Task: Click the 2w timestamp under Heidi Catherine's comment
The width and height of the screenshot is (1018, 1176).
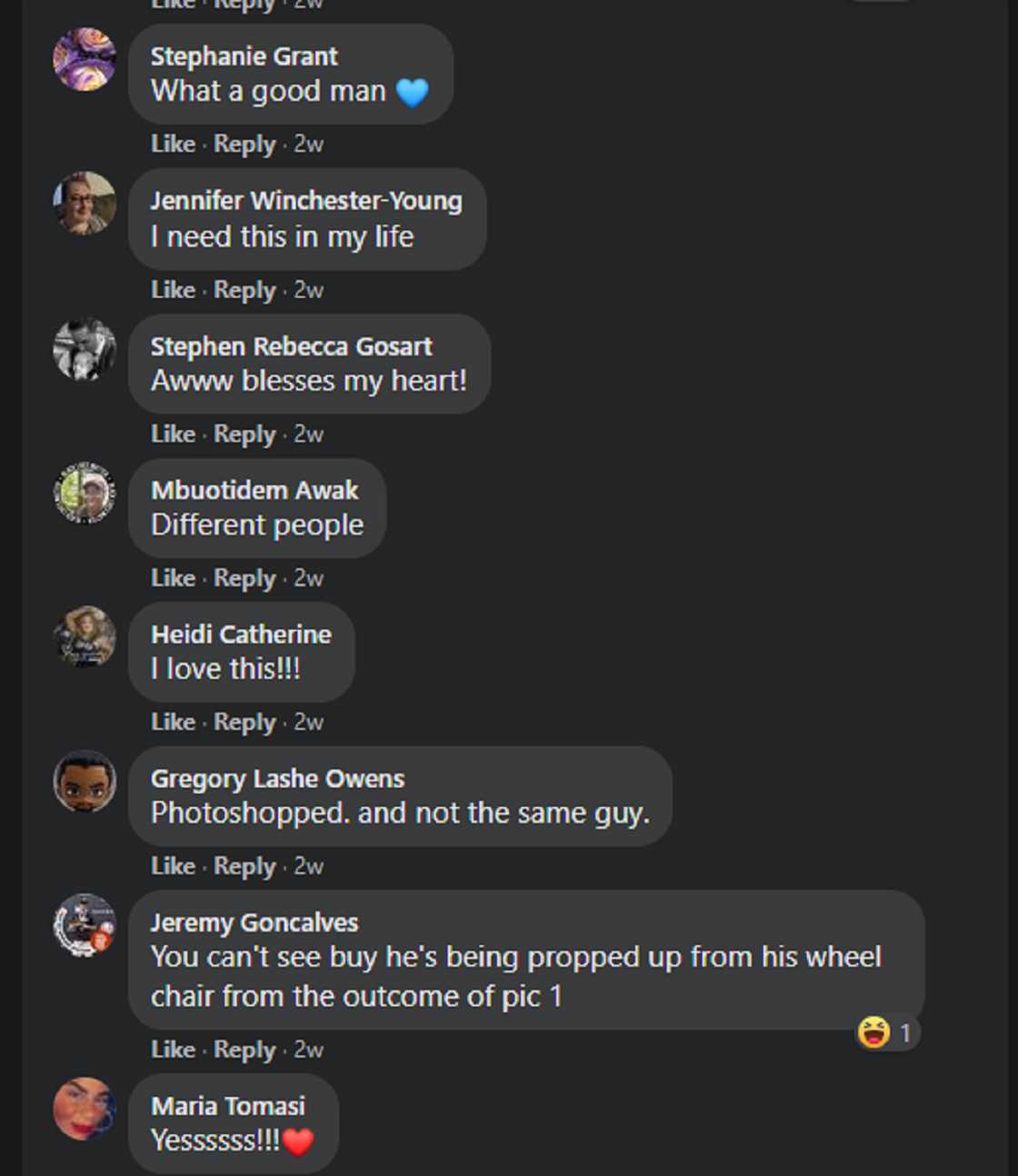Action: click(x=308, y=722)
